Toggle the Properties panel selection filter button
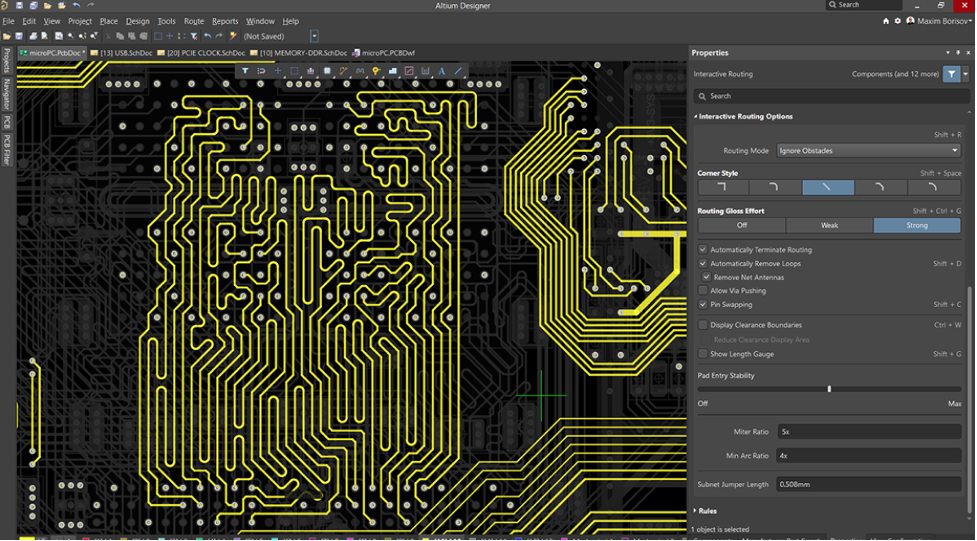This screenshot has width=977, height=541. pyautogui.click(x=951, y=74)
